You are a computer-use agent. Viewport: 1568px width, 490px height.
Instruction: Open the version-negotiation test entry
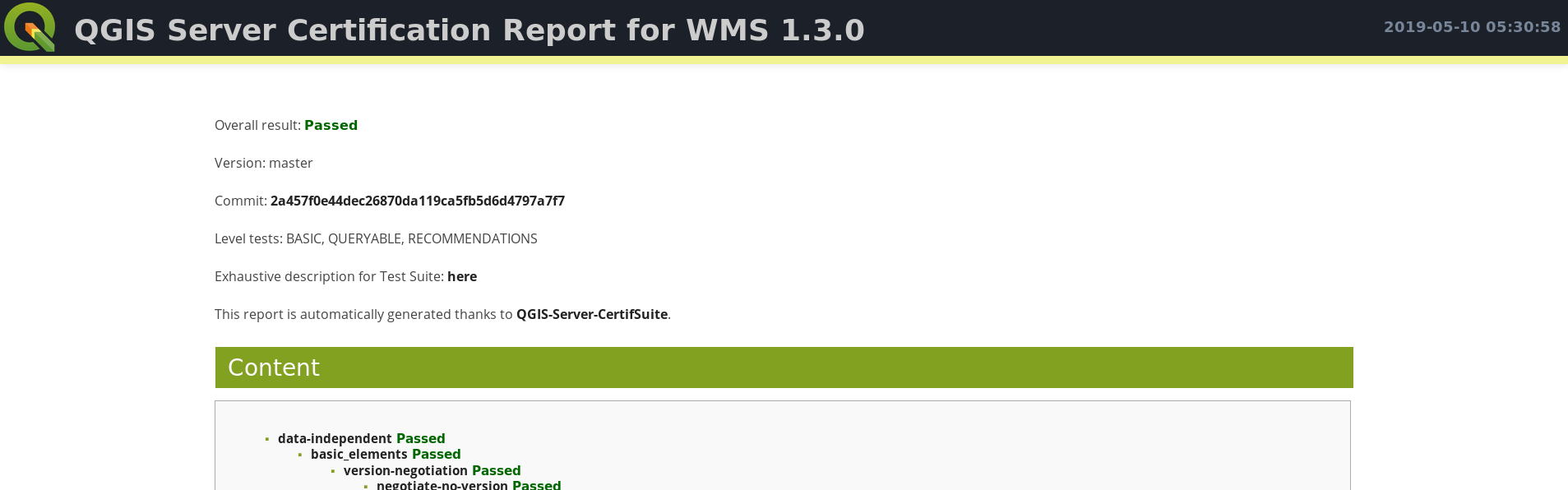tap(405, 470)
